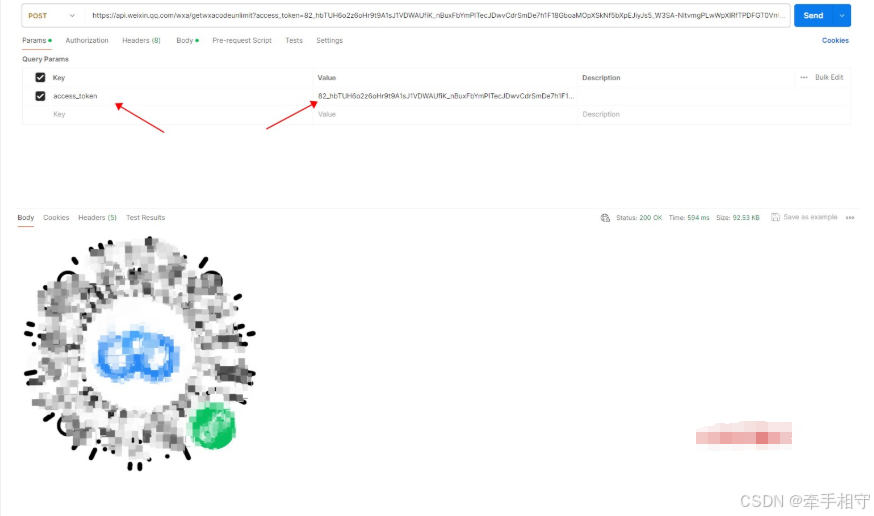Viewport: 874px width, 516px height.
Task: Uncheck the access_token parameter checkbox
Action: pyautogui.click(x=40, y=96)
